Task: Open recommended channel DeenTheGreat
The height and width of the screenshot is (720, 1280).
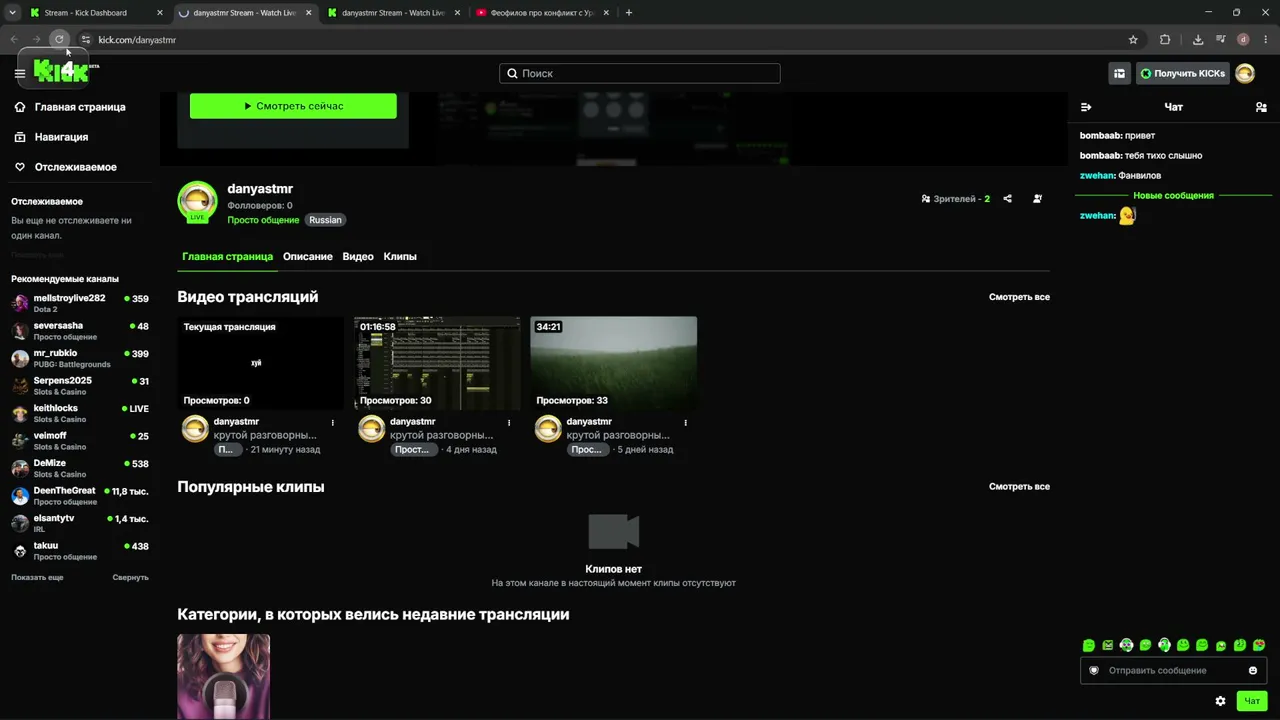Action: (80, 496)
